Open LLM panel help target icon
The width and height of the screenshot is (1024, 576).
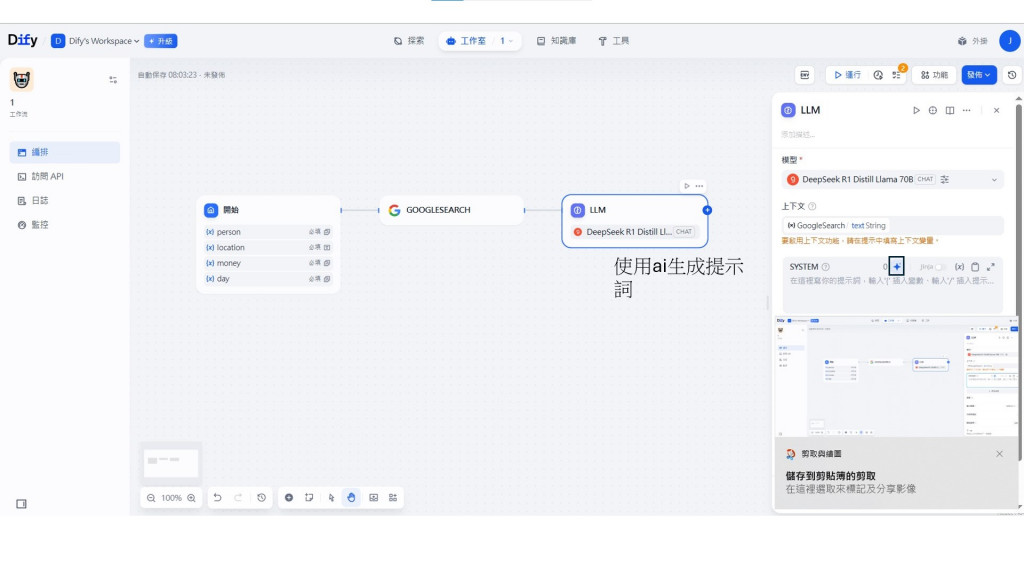tap(933, 110)
